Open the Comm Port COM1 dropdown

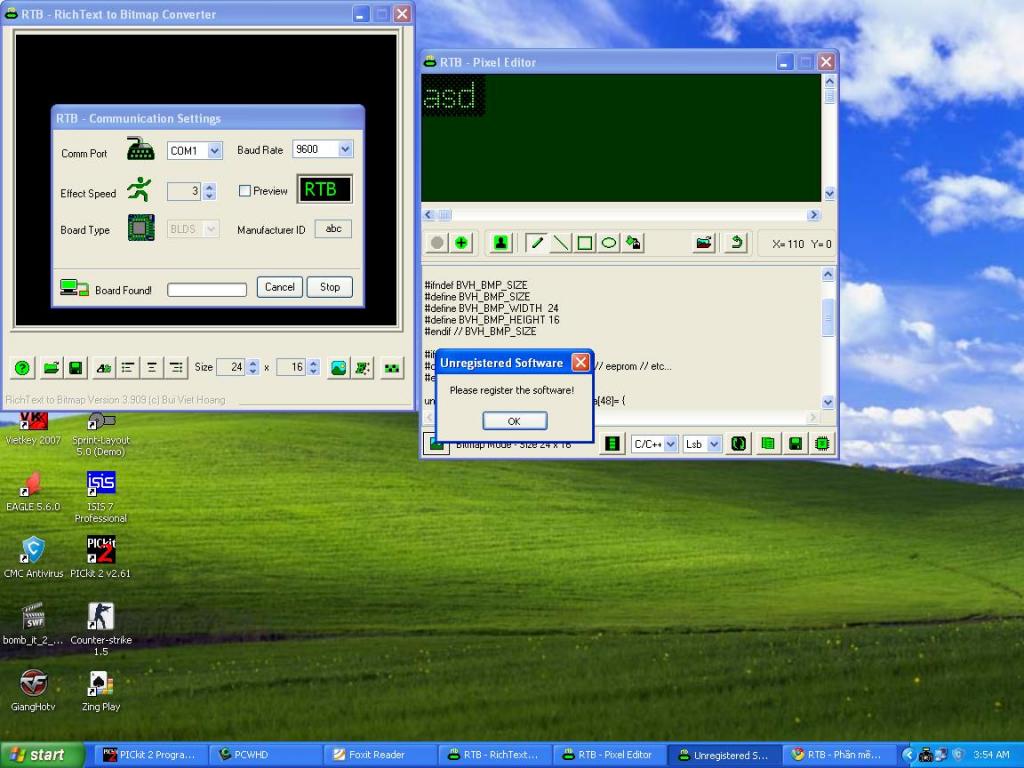214,151
